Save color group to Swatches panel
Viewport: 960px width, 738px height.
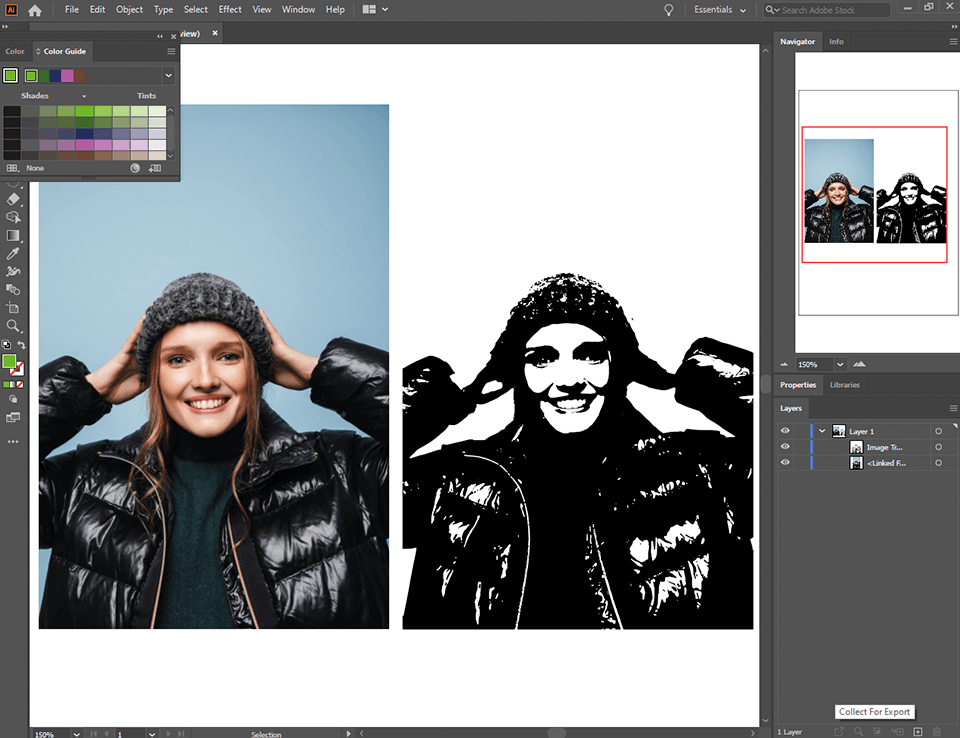pyautogui.click(x=155, y=168)
